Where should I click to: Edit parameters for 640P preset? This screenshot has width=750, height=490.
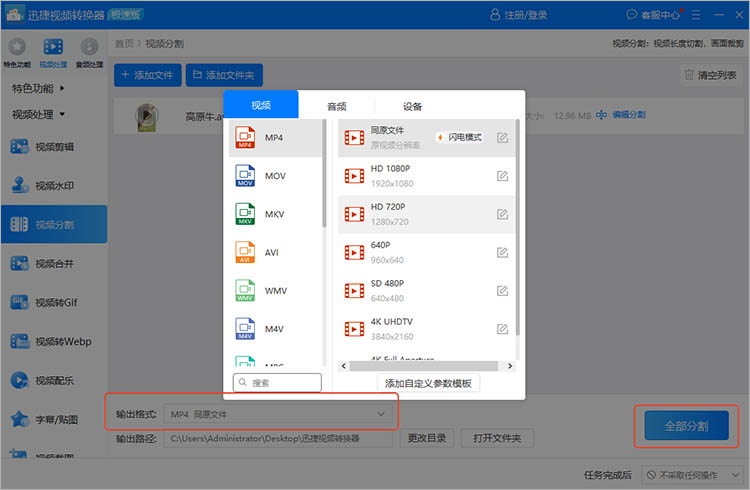pyautogui.click(x=502, y=253)
